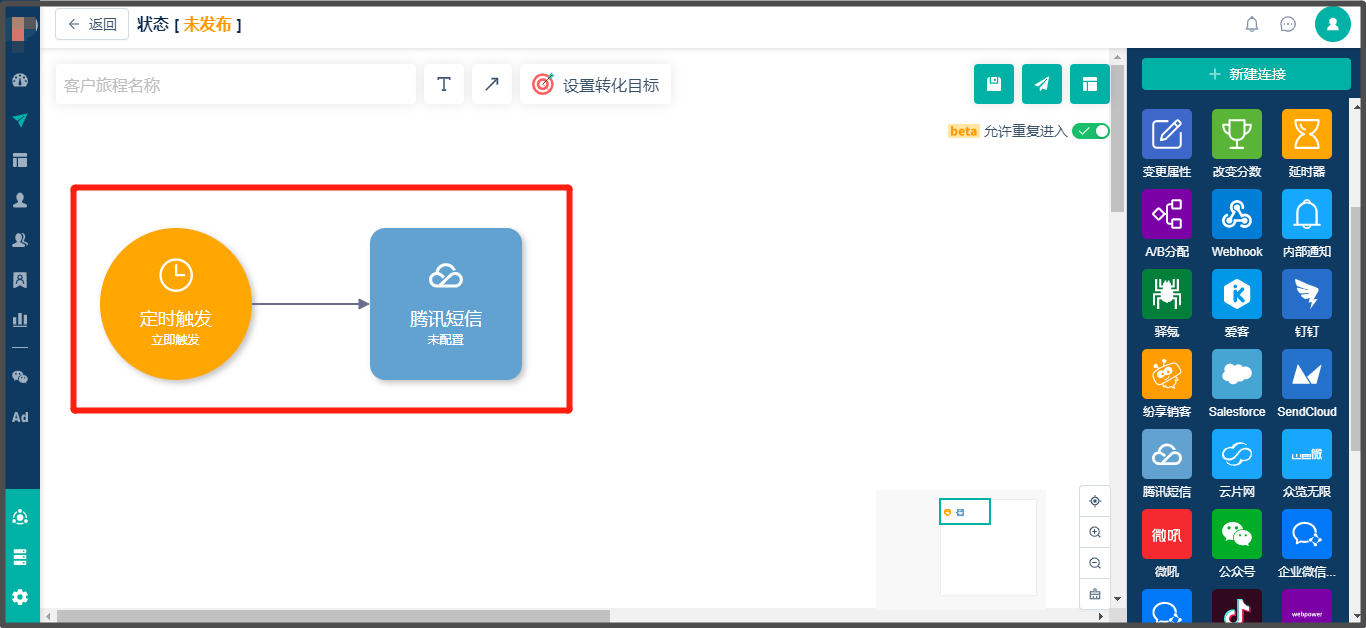Open the single user contacts sidebar icon
The width and height of the screenshot is (1366, 628).
click(x=20, y=200)
